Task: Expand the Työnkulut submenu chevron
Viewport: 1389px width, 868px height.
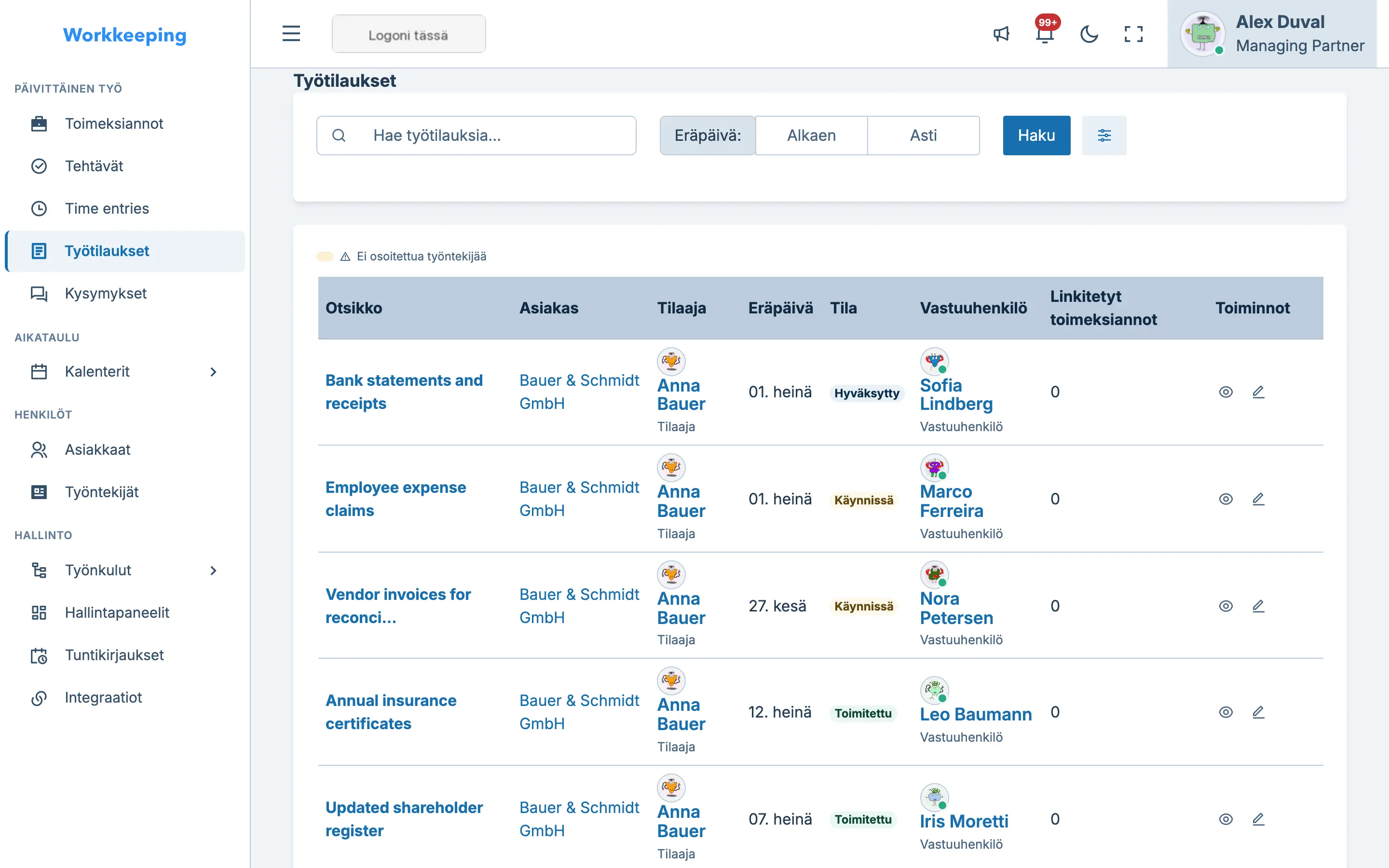Action: 213,570
